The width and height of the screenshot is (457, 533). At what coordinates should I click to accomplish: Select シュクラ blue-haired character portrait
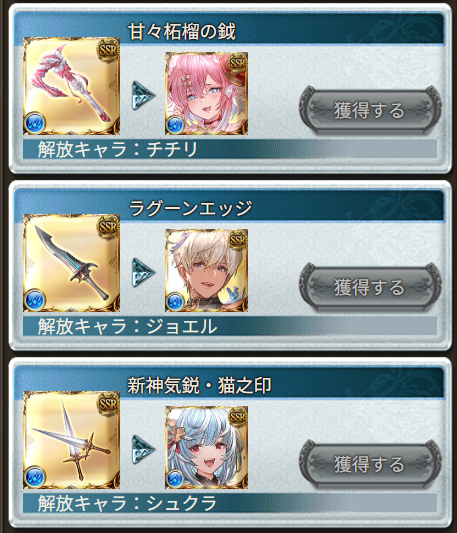206,447
